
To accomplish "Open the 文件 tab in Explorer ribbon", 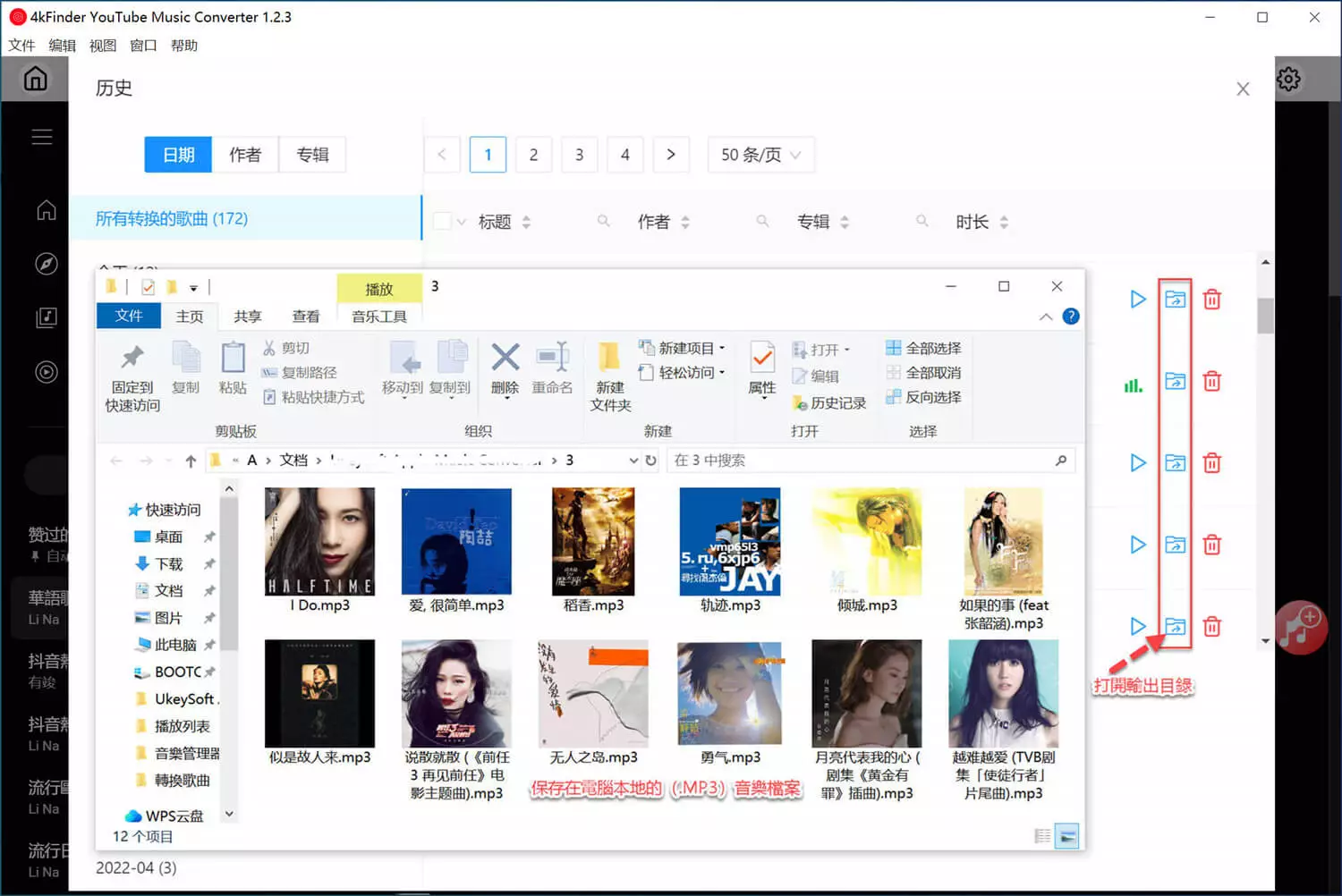I will [x=129, y=316].
